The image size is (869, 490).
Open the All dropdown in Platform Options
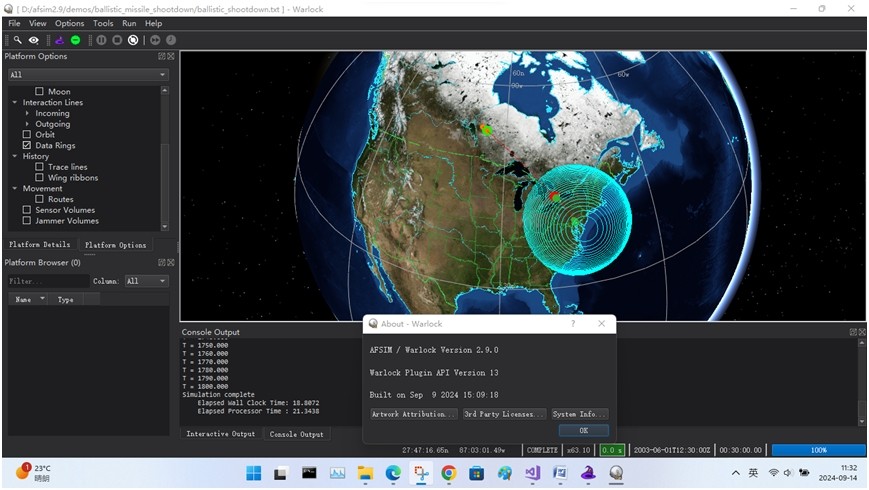[x=87, y=75]
